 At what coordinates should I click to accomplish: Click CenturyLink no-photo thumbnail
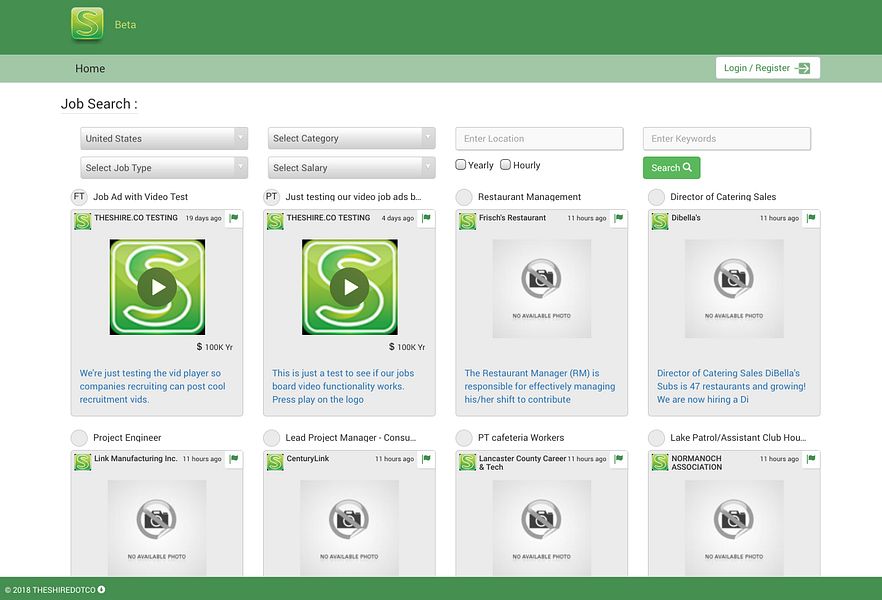349,527
